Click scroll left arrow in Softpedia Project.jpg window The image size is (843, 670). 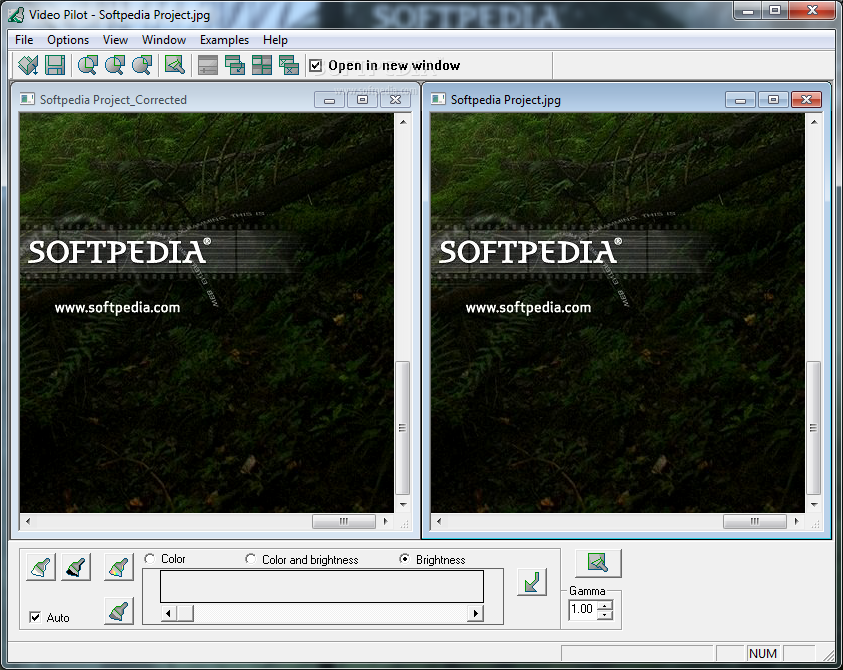[x=439, y=521]
